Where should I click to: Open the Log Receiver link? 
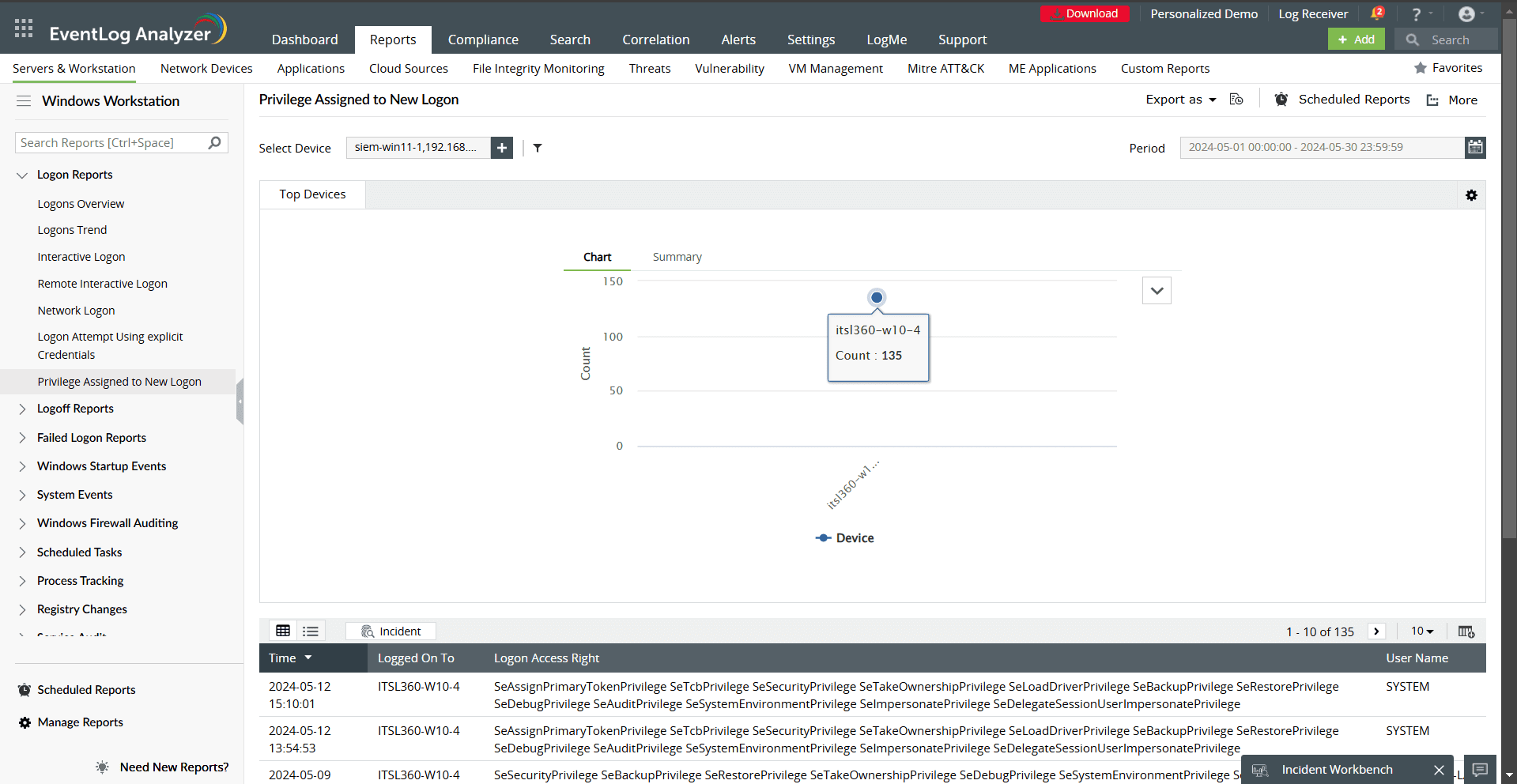(x=1313, y=13)
